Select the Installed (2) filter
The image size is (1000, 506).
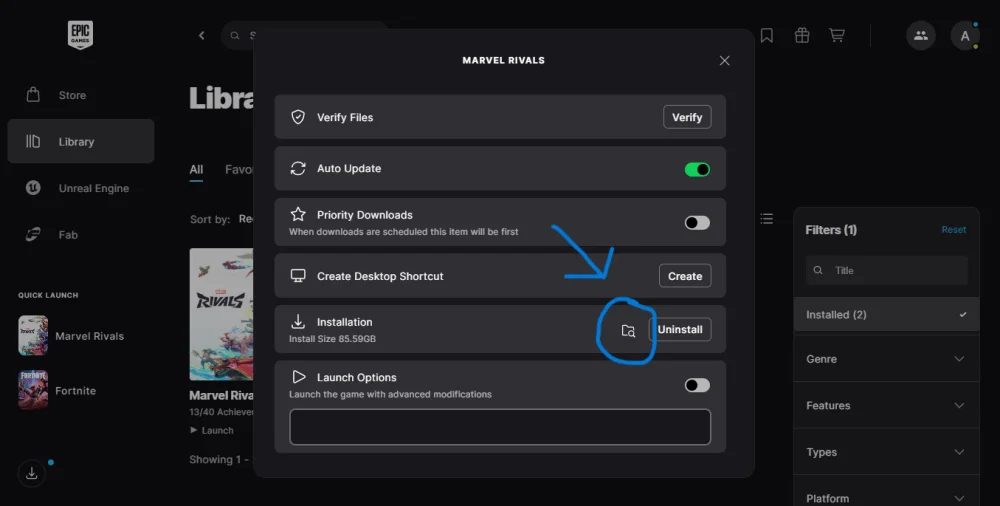886,315
